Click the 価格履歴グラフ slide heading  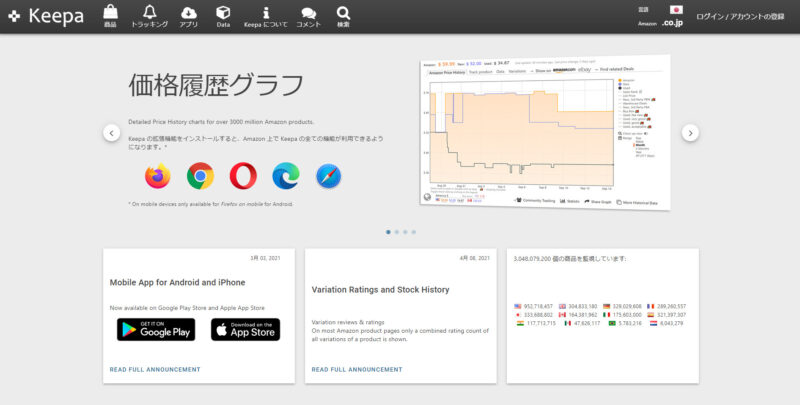point(216,85)
